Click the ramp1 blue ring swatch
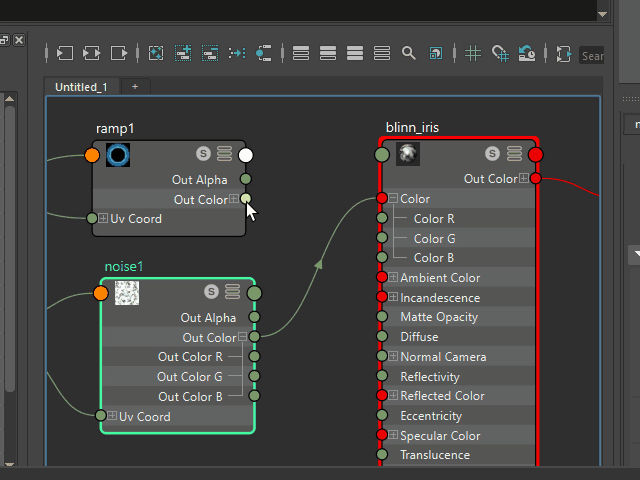The height and width of the screenshot is (480, 640). tap(119, 155)
